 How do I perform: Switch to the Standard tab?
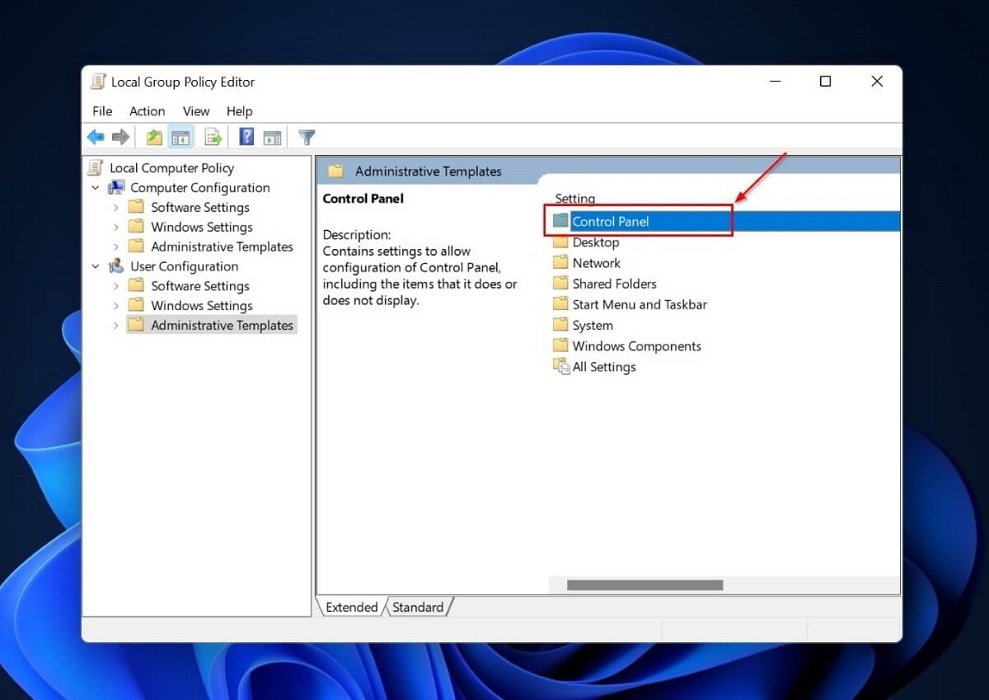(x=419, y=606)
